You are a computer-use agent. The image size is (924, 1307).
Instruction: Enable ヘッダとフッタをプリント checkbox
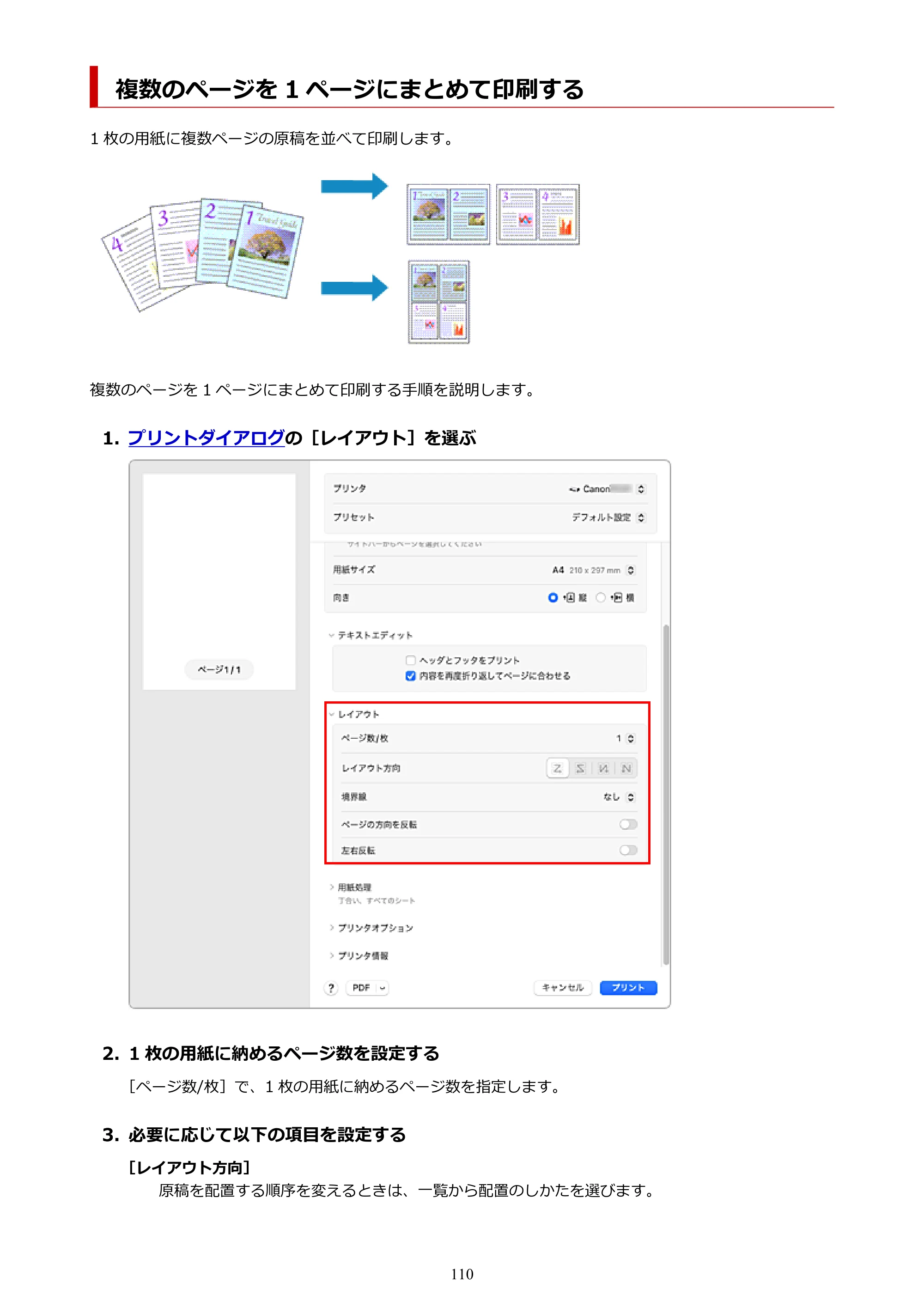(410, 660)
